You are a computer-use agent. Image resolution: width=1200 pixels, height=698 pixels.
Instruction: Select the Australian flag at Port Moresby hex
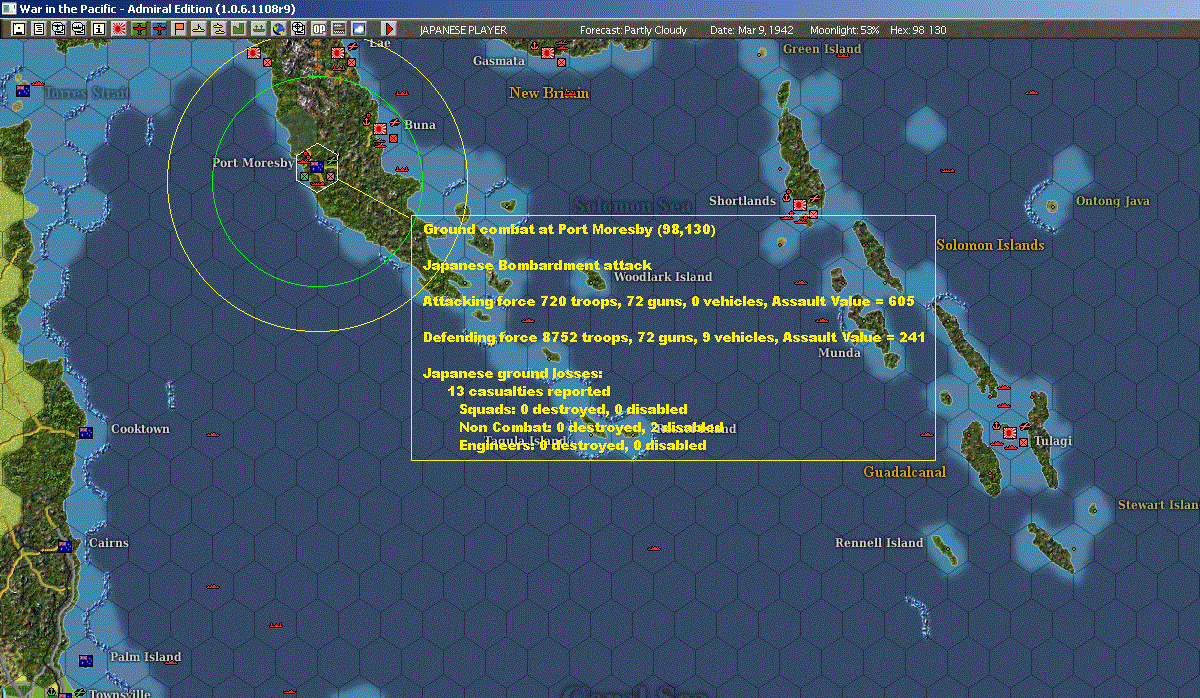[x=316, y=168]
